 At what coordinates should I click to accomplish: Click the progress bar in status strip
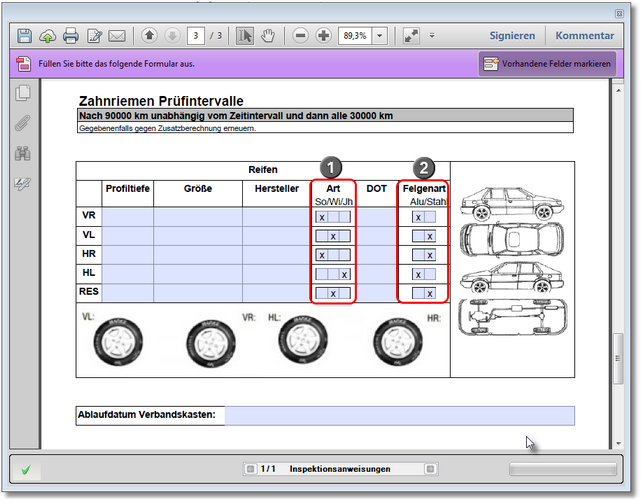click(x=563, y=469)
